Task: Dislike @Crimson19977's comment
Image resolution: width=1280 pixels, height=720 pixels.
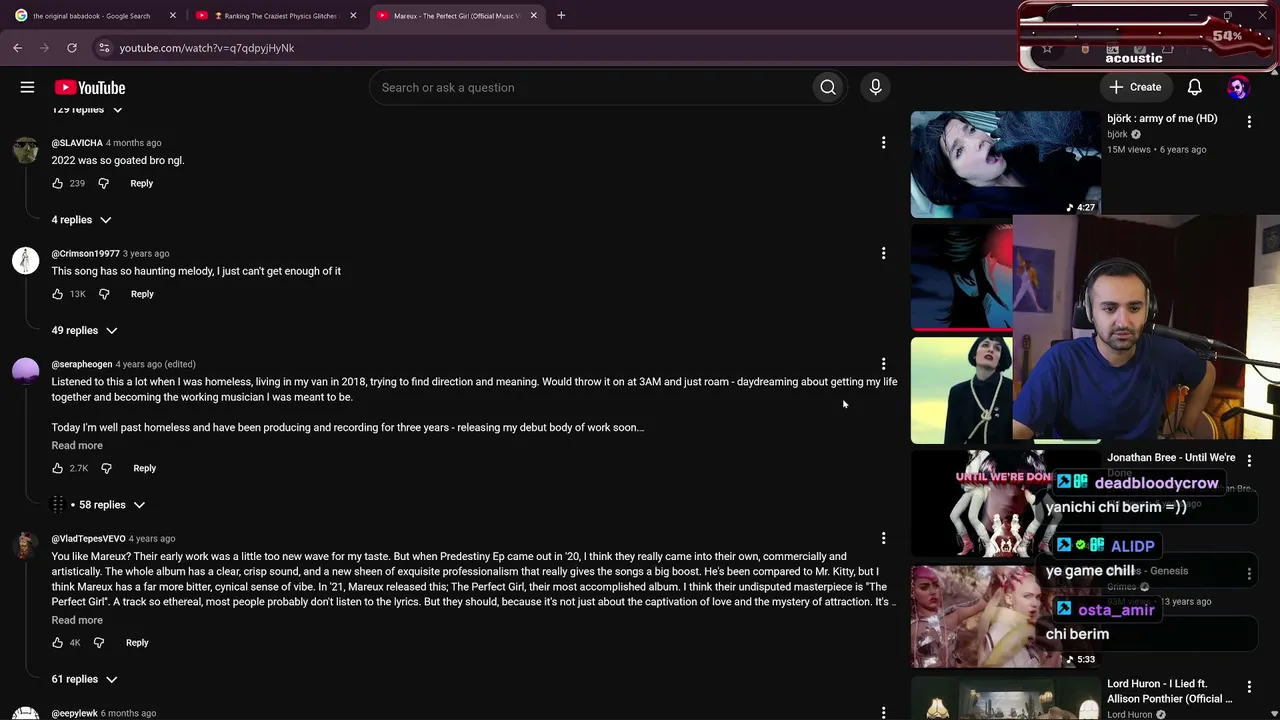Action: [x=104, y=294]
